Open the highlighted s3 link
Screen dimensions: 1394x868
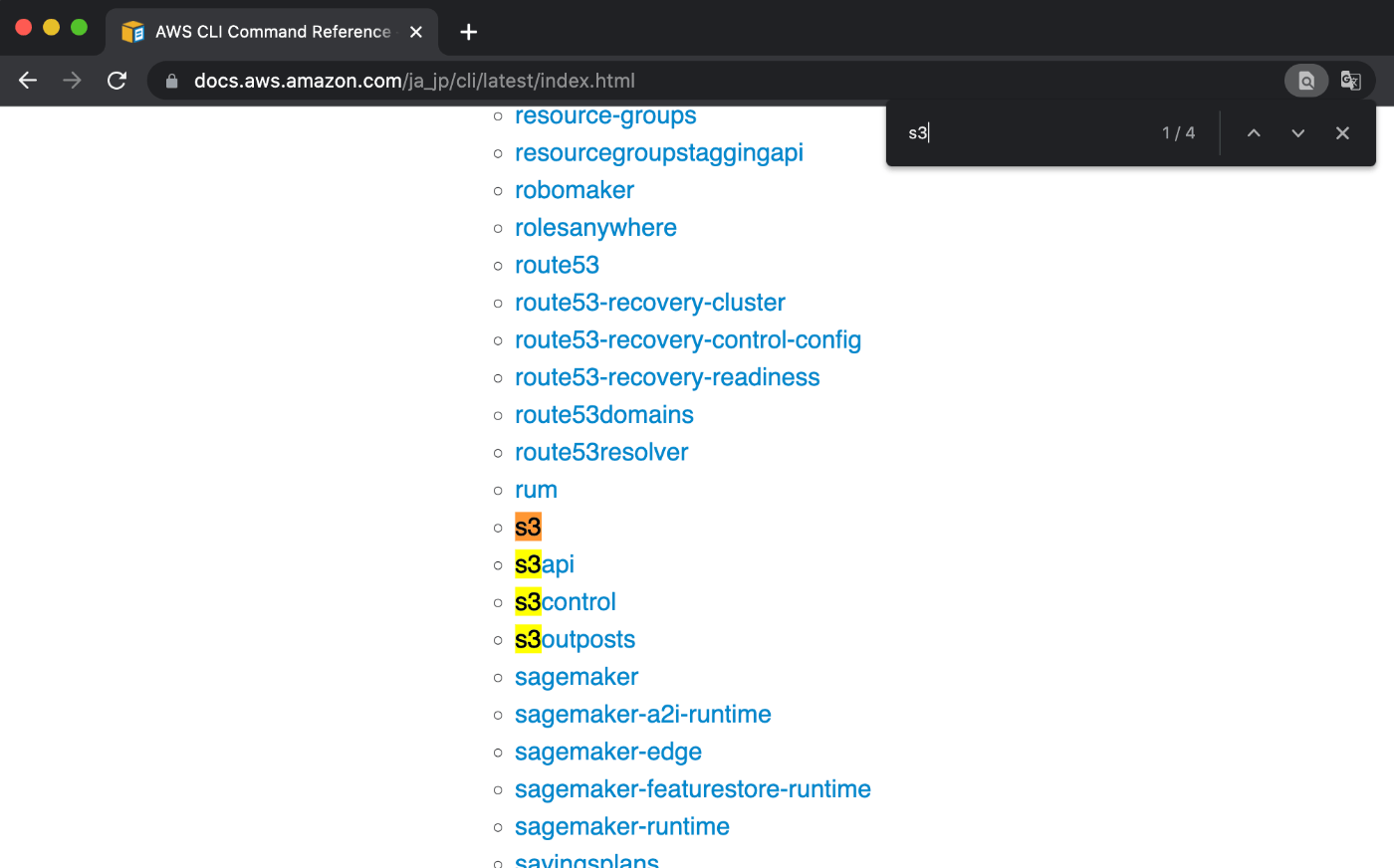(526, 527)
